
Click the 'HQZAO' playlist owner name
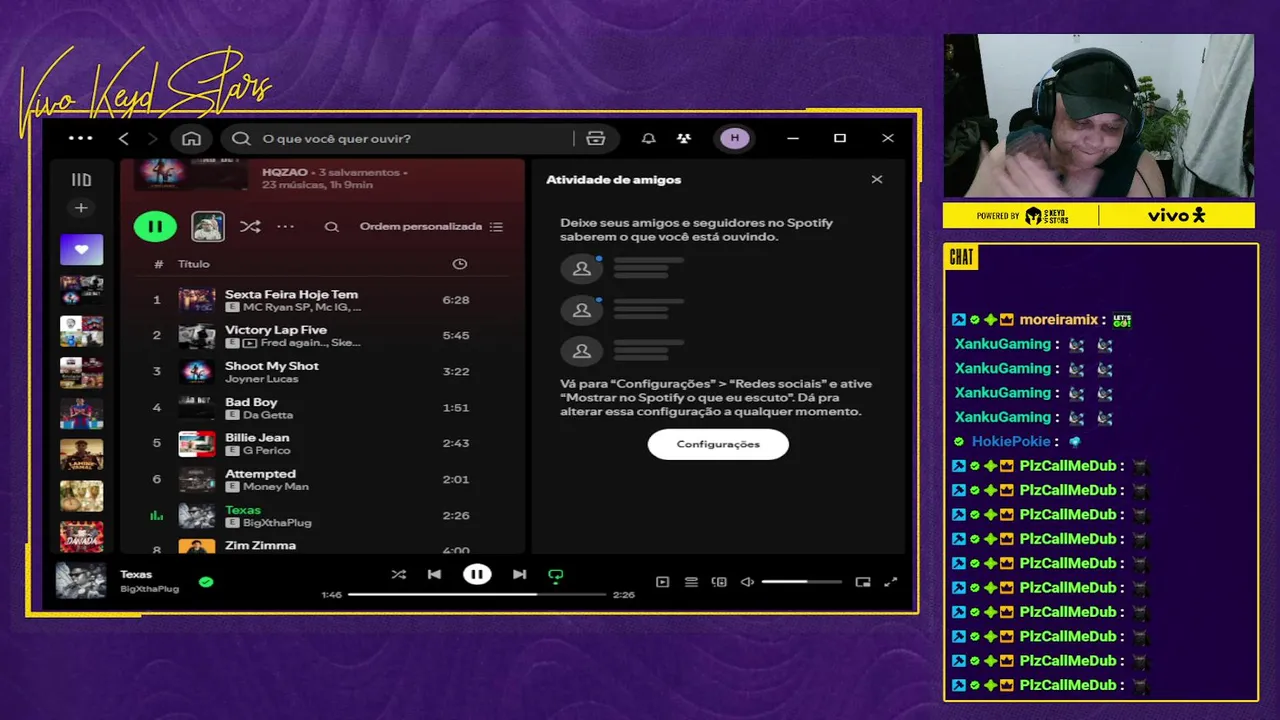coord(284,172)
